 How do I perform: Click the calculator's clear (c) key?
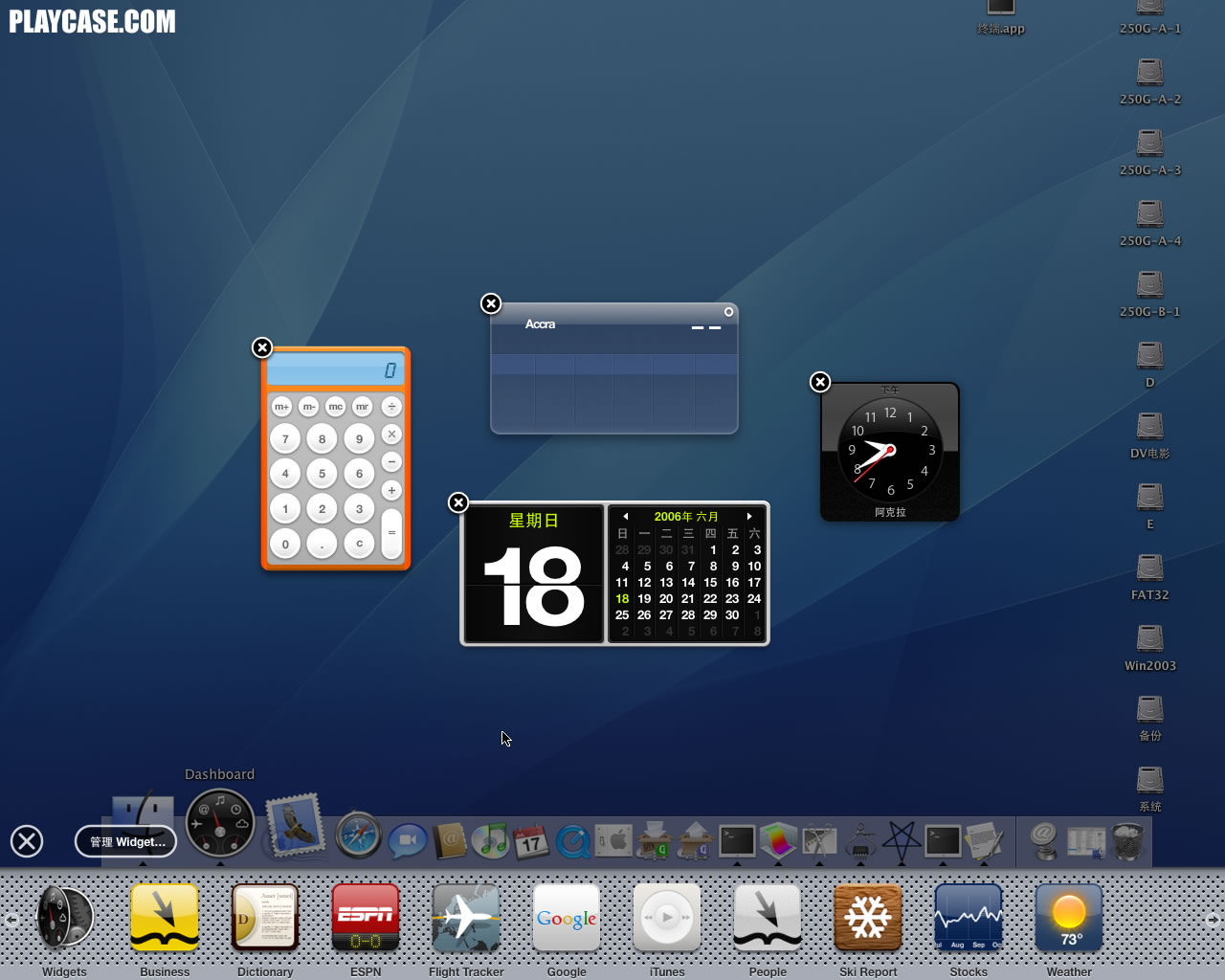pyautogui.click(x=359, y=544)
